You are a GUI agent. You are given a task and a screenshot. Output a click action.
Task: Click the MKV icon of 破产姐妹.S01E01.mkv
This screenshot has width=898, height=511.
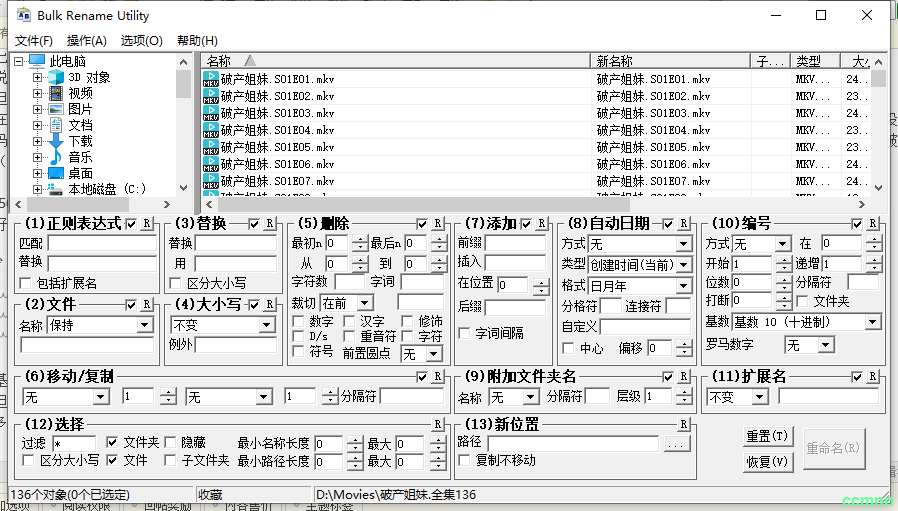211,79
